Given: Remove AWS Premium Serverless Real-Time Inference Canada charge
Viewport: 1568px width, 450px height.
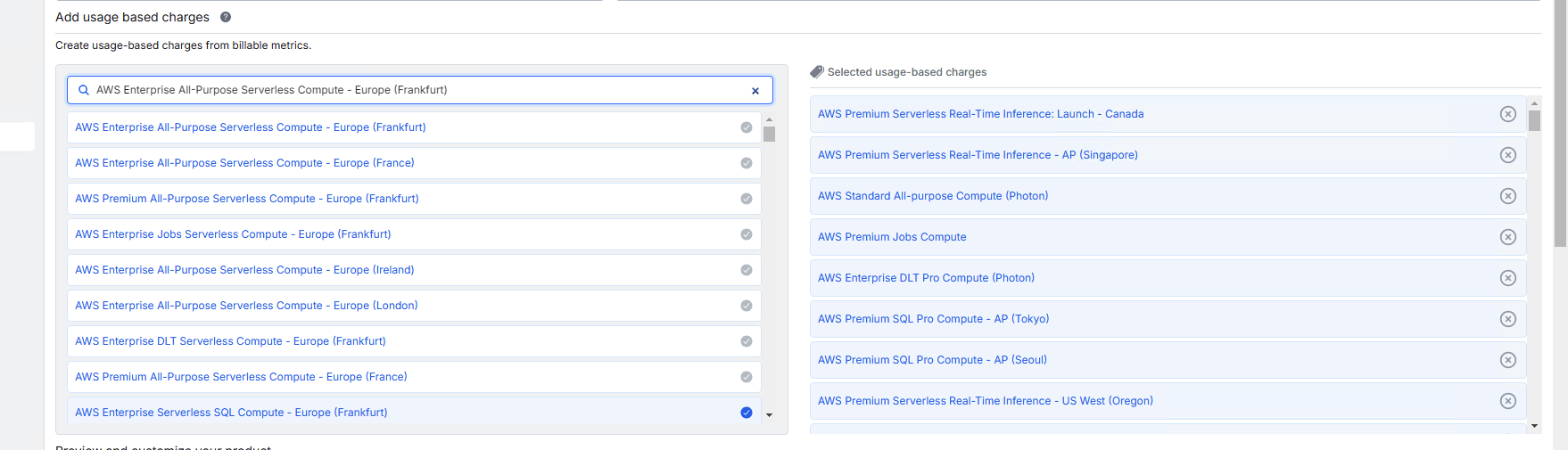Looking at the screenshot, I should 1507,114.
